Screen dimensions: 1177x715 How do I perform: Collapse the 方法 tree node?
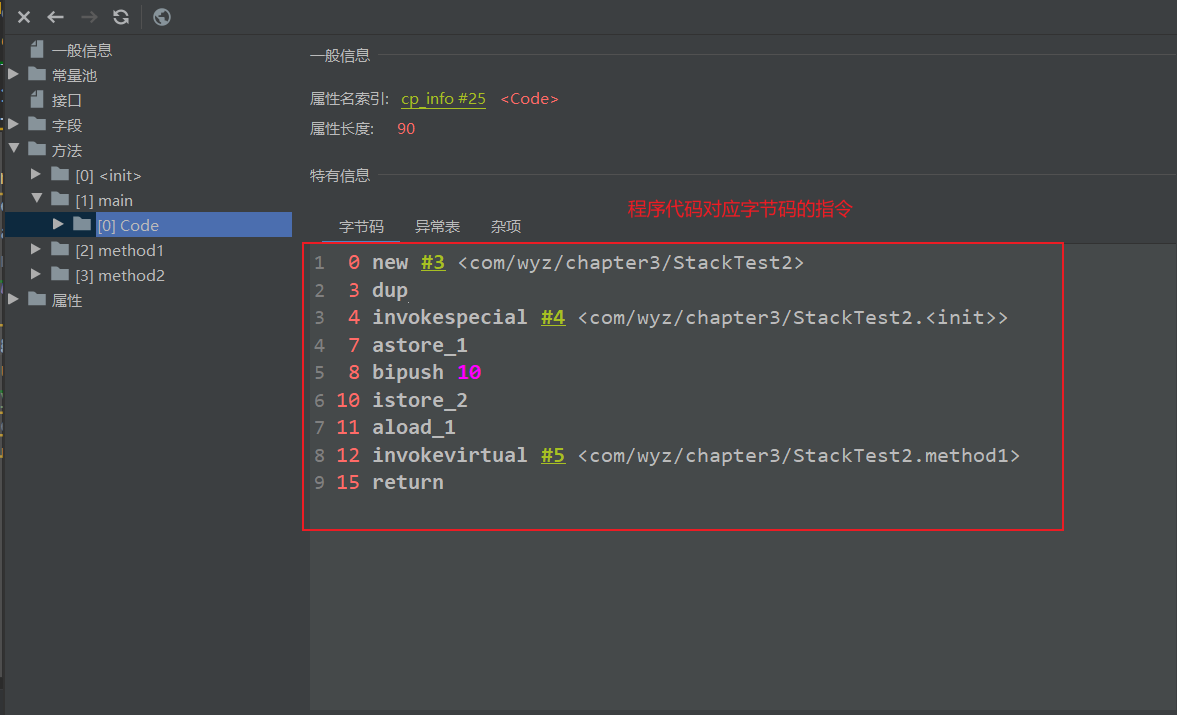pyautogui.click(x=13, y=150)
